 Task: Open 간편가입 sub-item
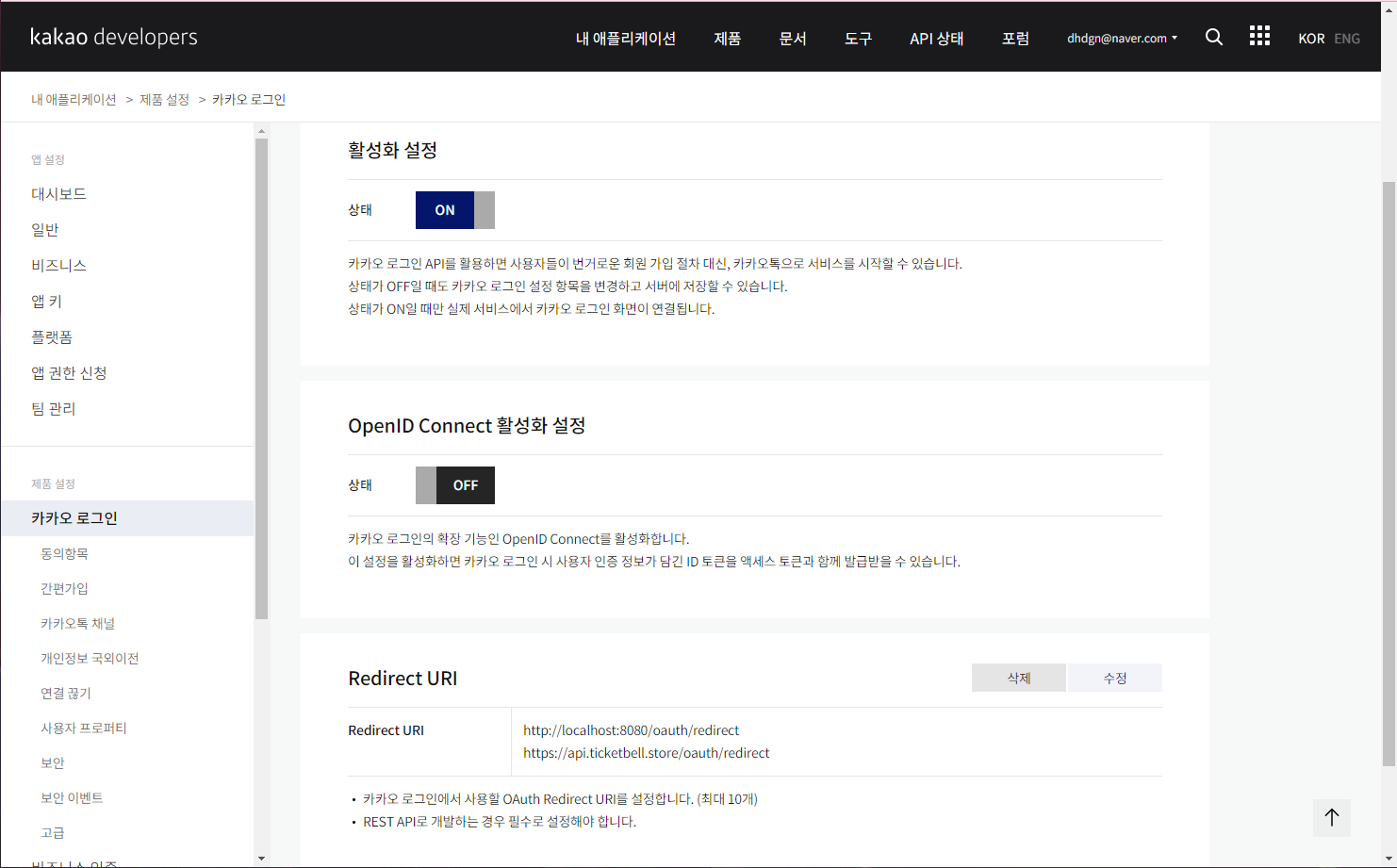click(x=64, y=588)
